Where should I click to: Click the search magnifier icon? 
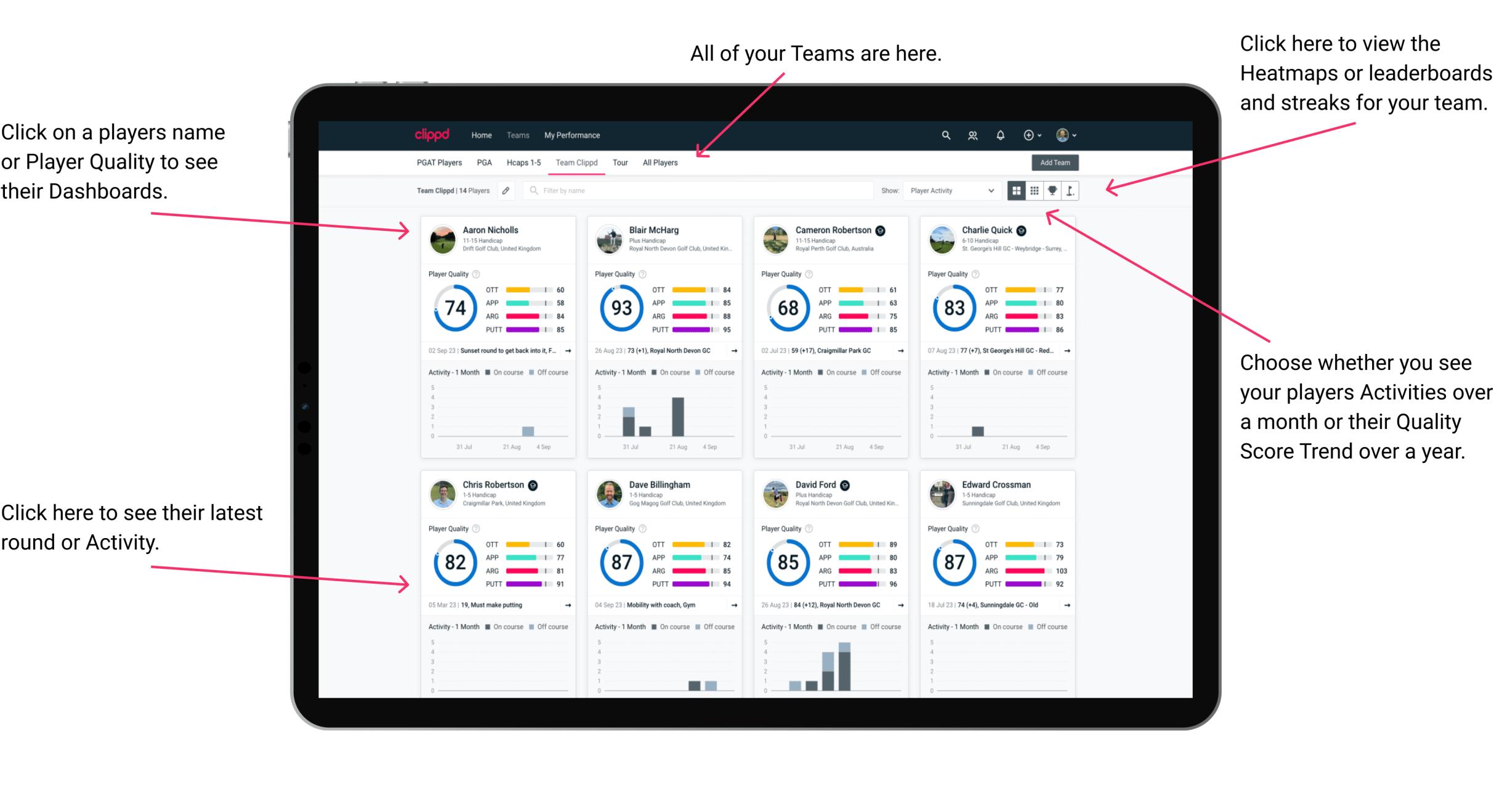(x=945, y=134)
